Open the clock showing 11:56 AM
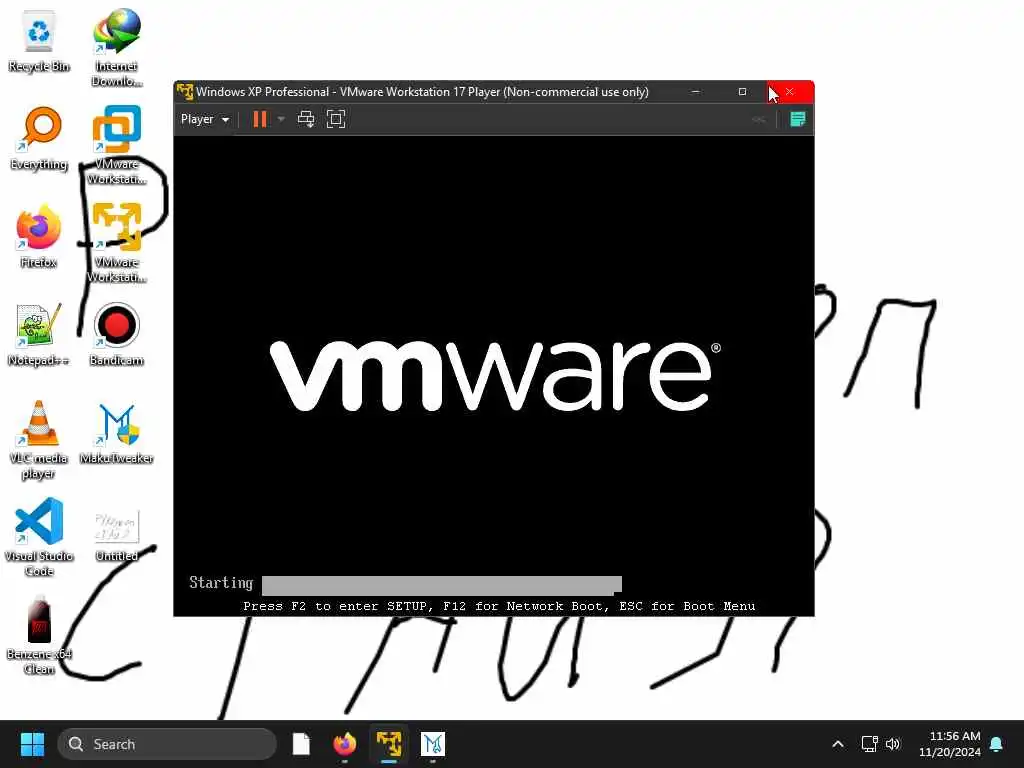1024x768 pixels. click(x=950, y=744)
